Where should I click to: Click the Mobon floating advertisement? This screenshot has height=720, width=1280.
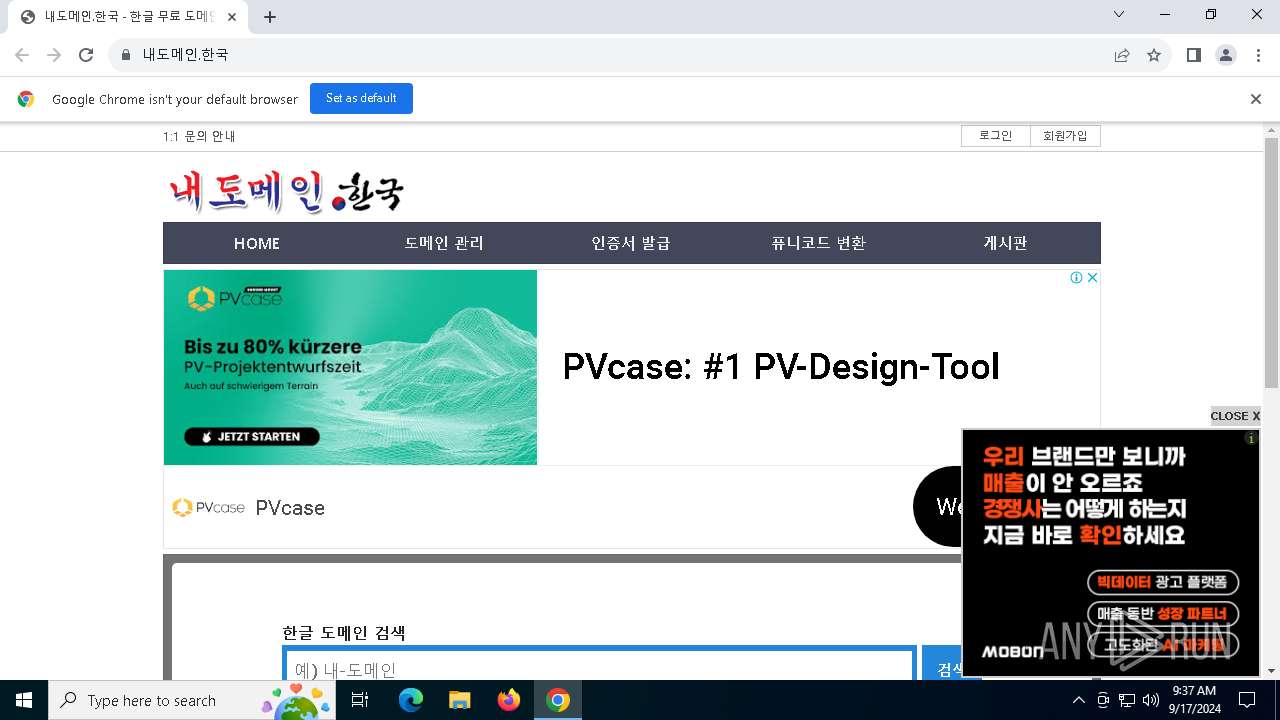pyautogui.click(x=1110, y=553)
